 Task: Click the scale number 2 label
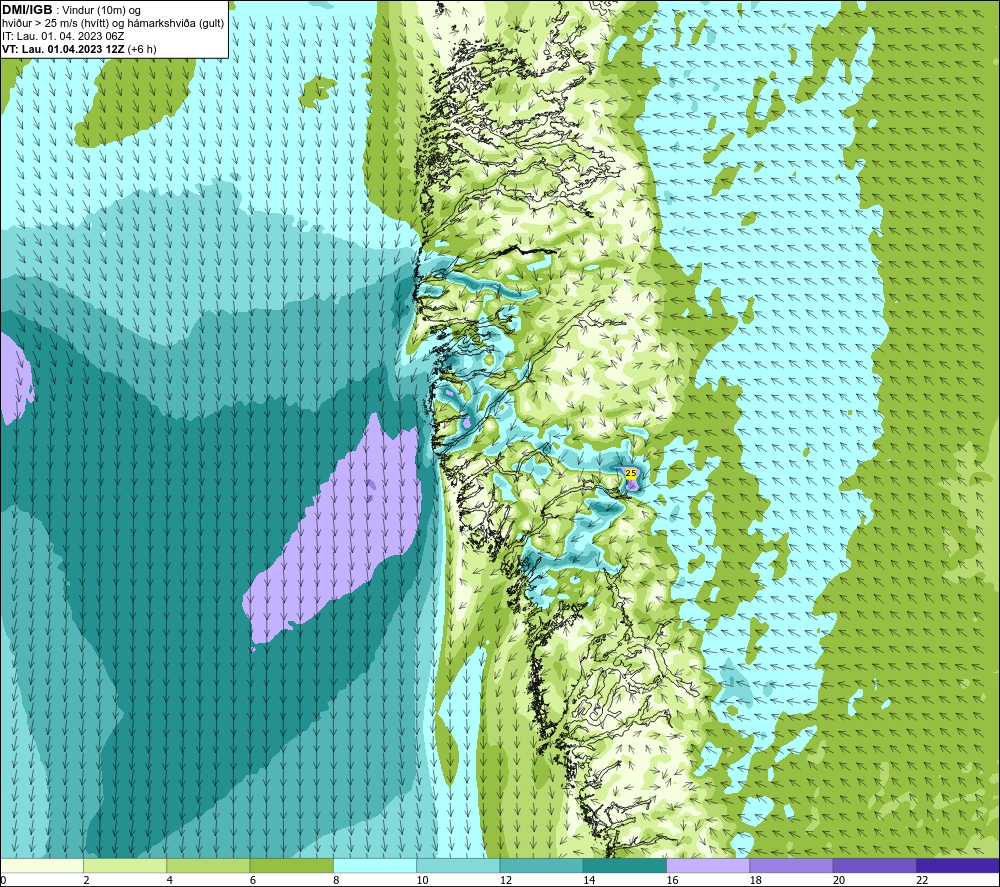click(86, 880)
